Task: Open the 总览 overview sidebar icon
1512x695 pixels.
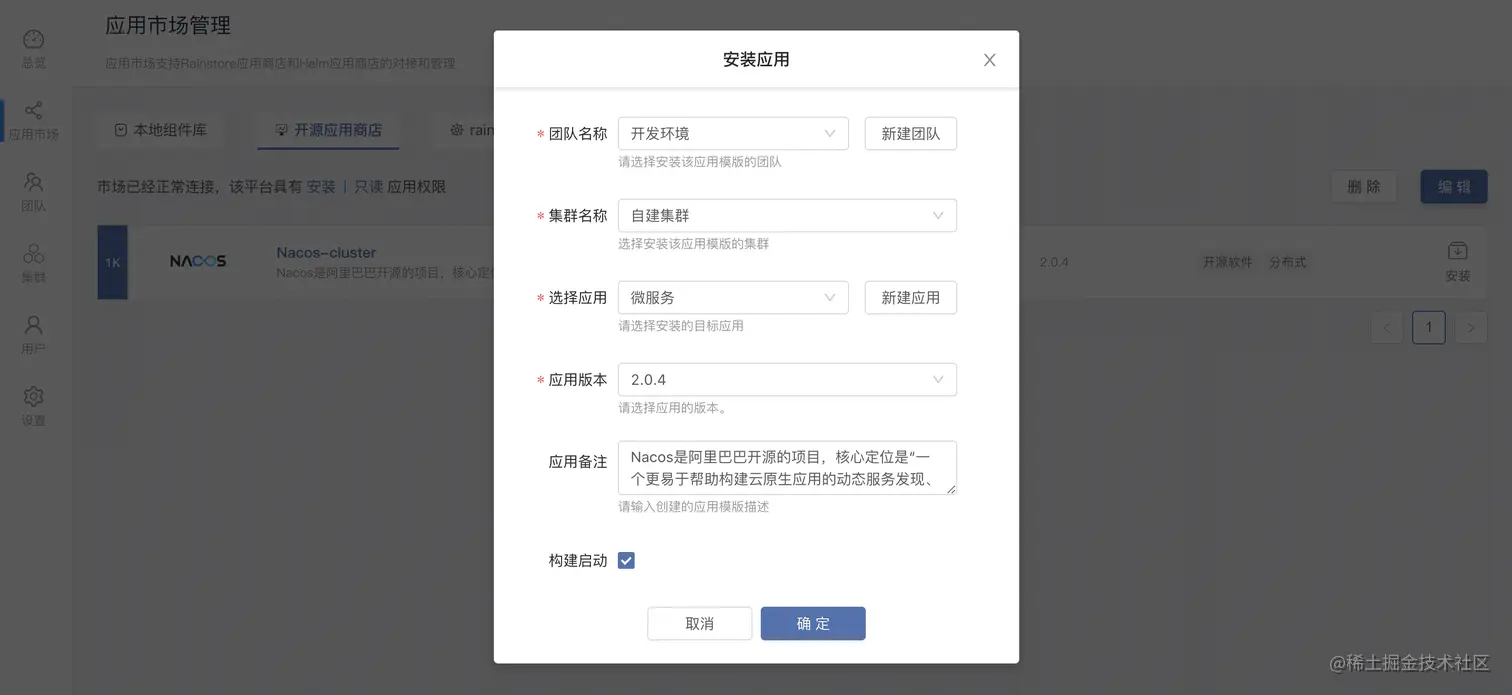Action: pyautogui.click(x=34, y=40)
